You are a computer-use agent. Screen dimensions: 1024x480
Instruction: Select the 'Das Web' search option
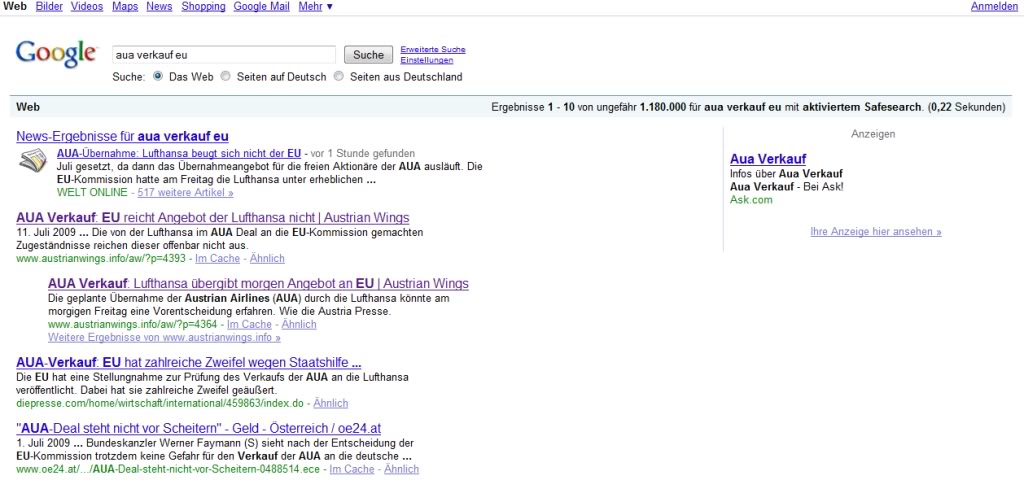pyautogui.click(x=157, y=76)
